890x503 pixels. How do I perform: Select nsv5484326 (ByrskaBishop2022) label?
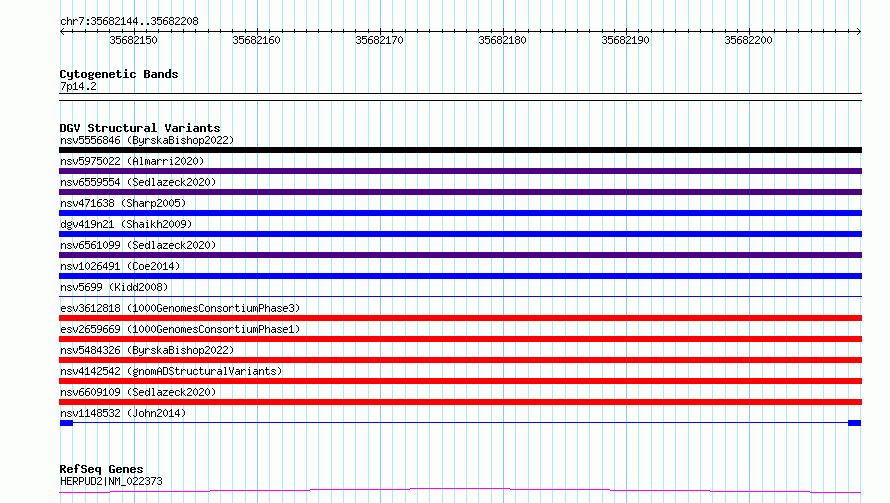coord(147,350)
